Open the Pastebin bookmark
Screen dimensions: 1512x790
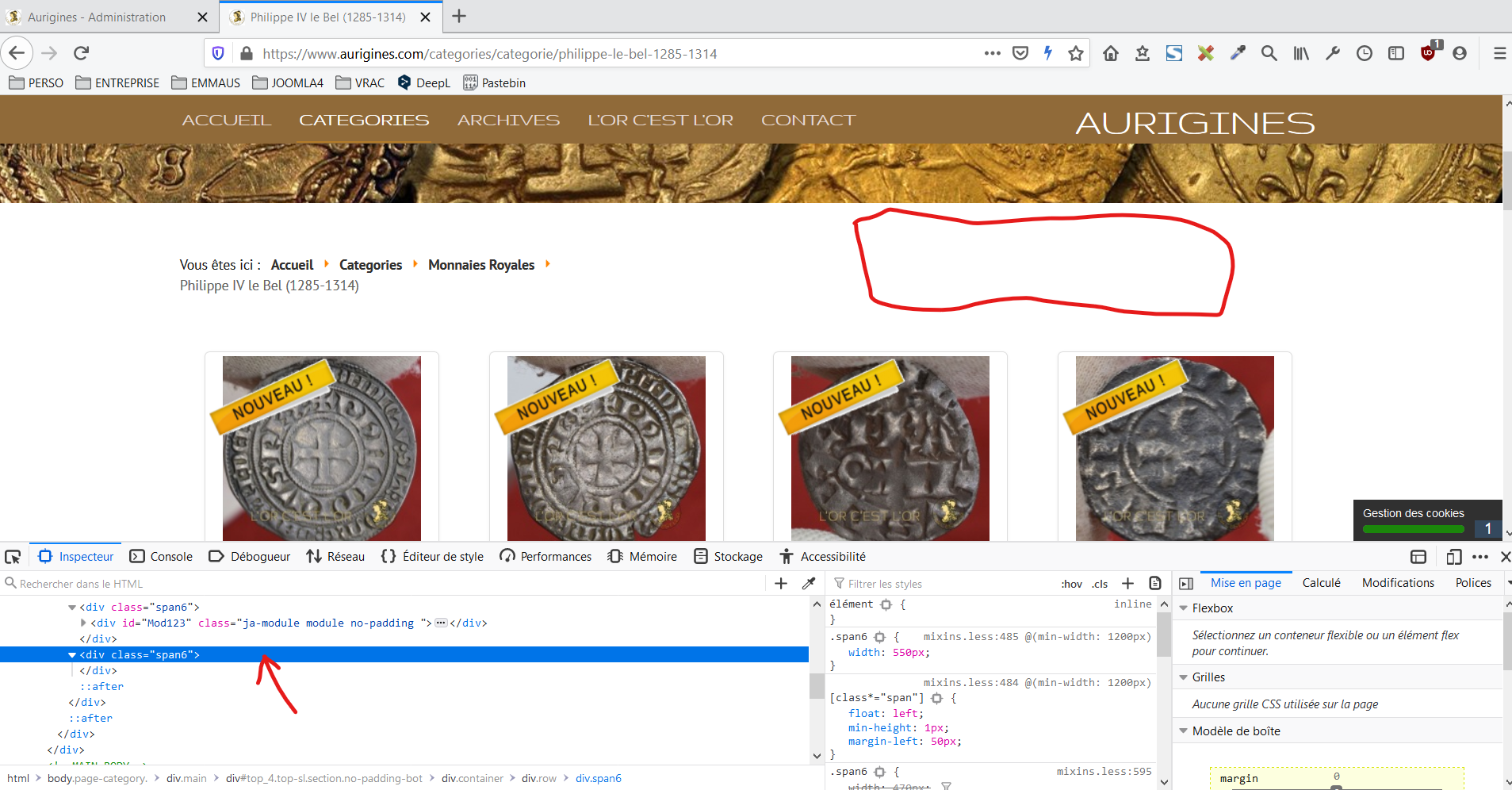coord(494,82)
